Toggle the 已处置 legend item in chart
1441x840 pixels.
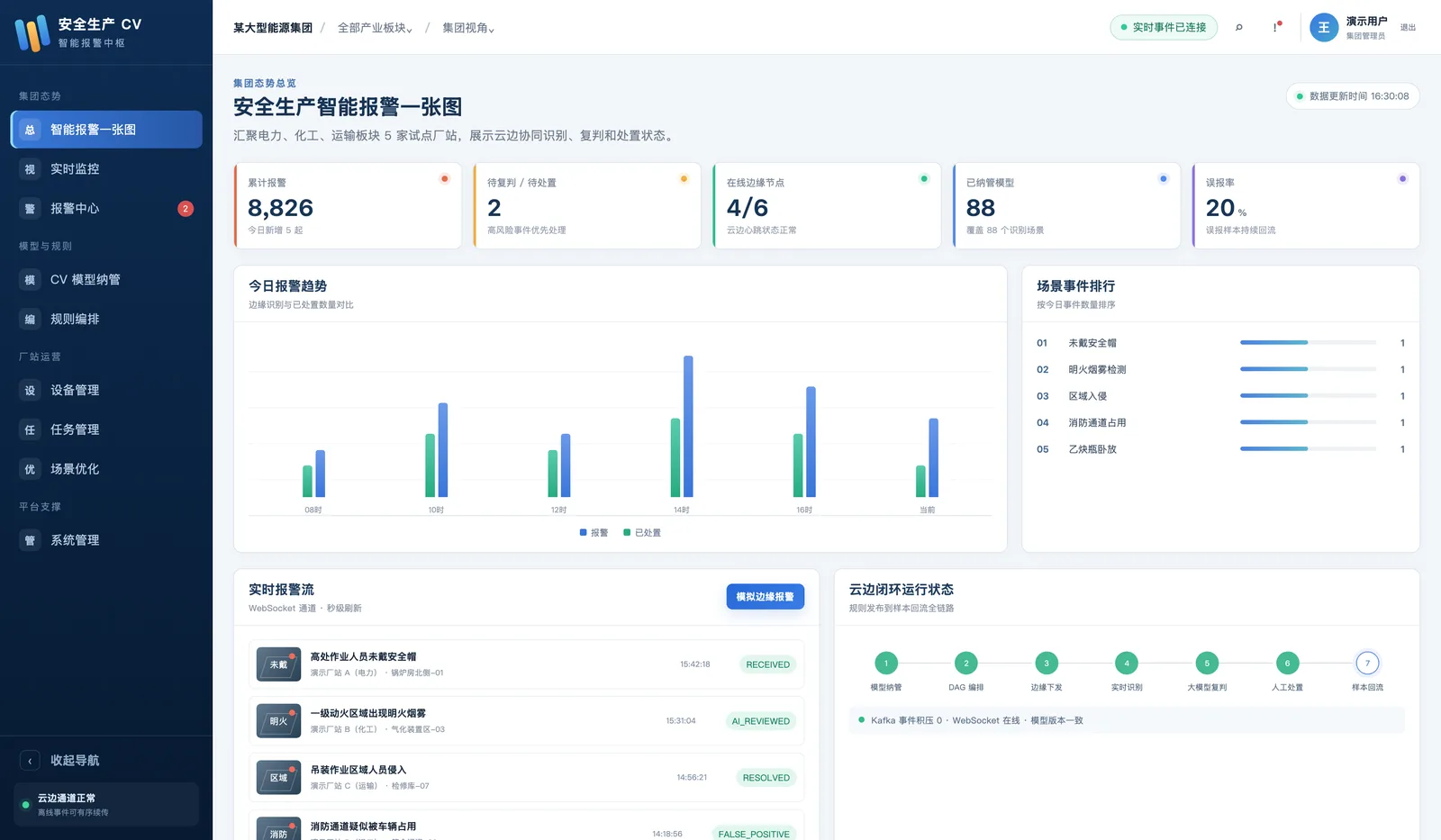642,533
